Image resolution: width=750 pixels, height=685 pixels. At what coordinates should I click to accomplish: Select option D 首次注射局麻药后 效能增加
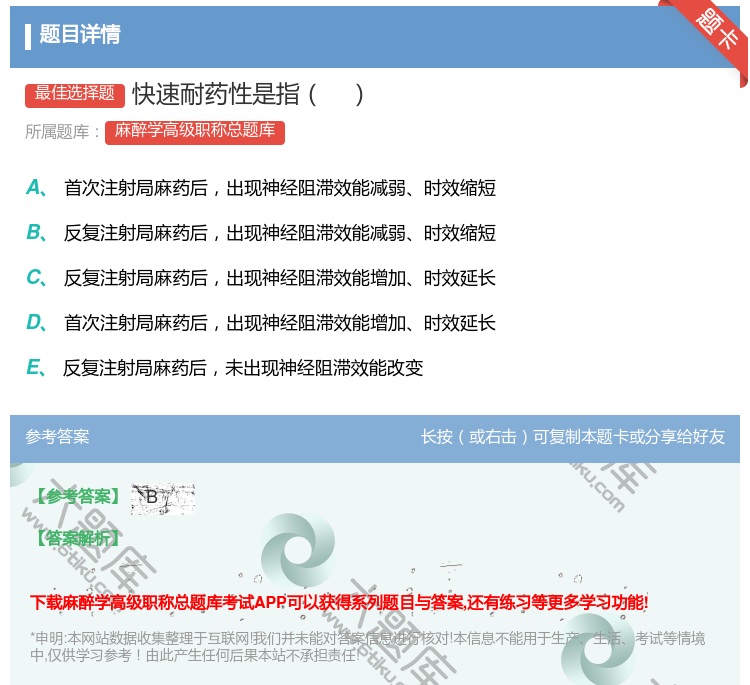[x=261, y=323]
